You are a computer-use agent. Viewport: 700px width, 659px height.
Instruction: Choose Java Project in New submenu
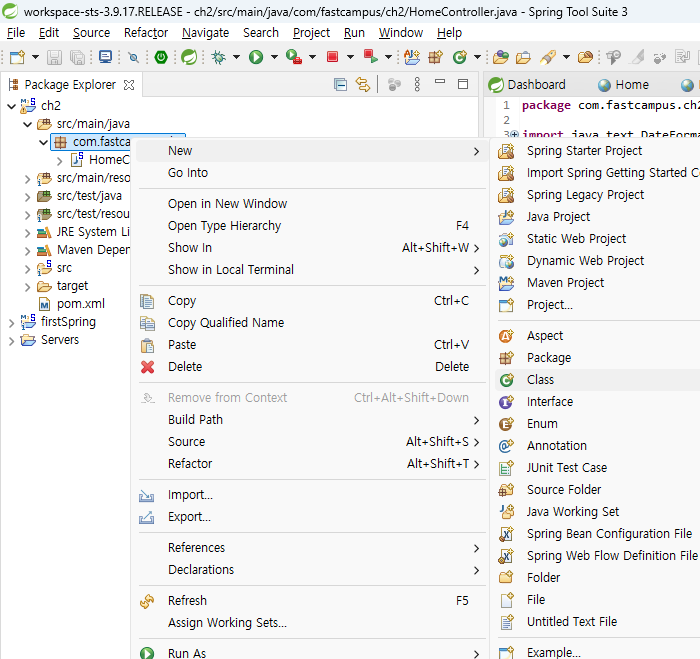tap(558, 217)
